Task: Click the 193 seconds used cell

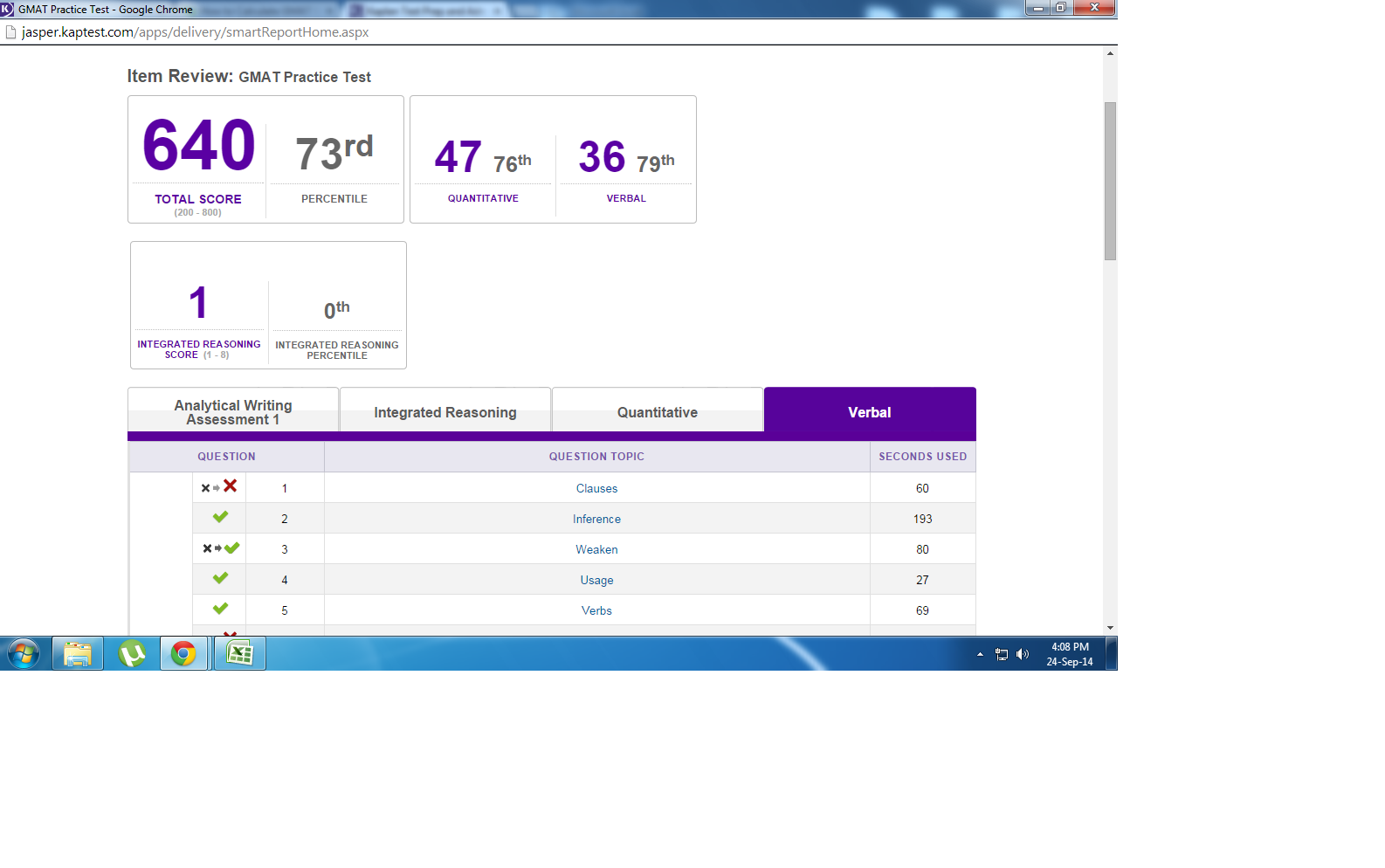Action: coord(922,519)
